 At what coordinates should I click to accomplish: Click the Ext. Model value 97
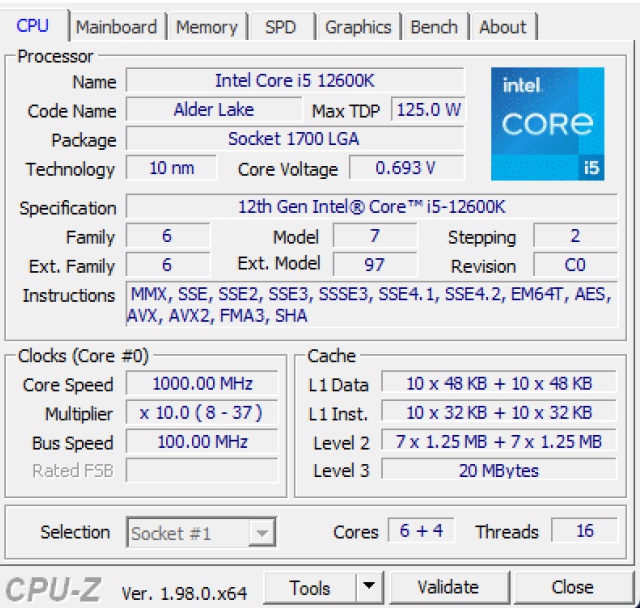coord(375,265)
